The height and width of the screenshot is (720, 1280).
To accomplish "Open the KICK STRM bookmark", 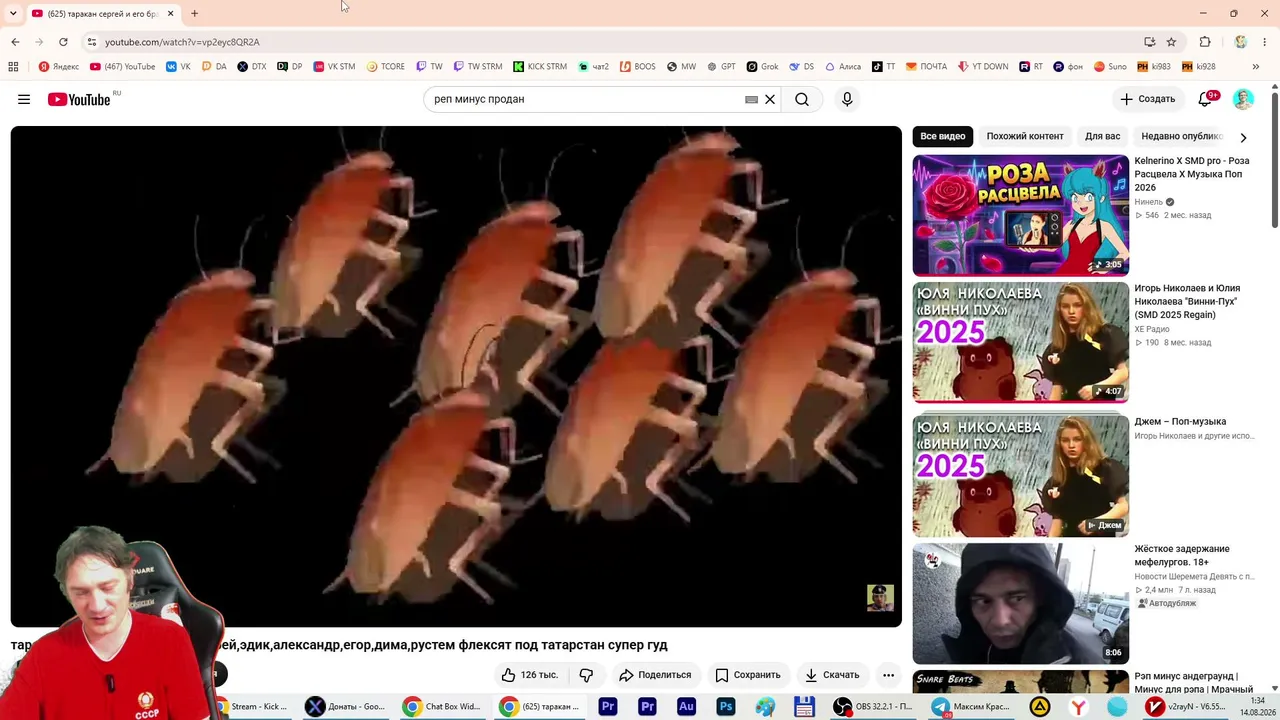I will (540, 67).
